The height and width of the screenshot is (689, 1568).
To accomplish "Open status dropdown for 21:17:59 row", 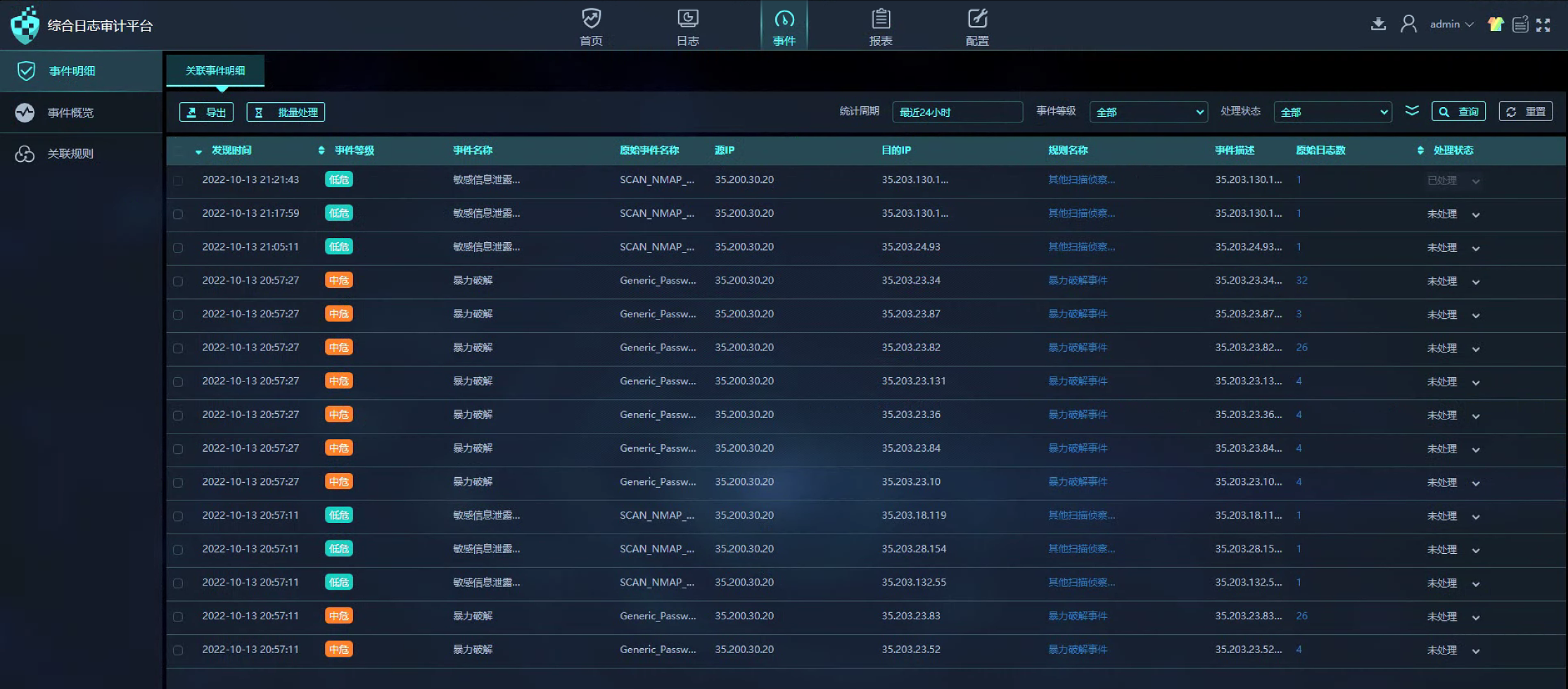I will [1454, 214].
